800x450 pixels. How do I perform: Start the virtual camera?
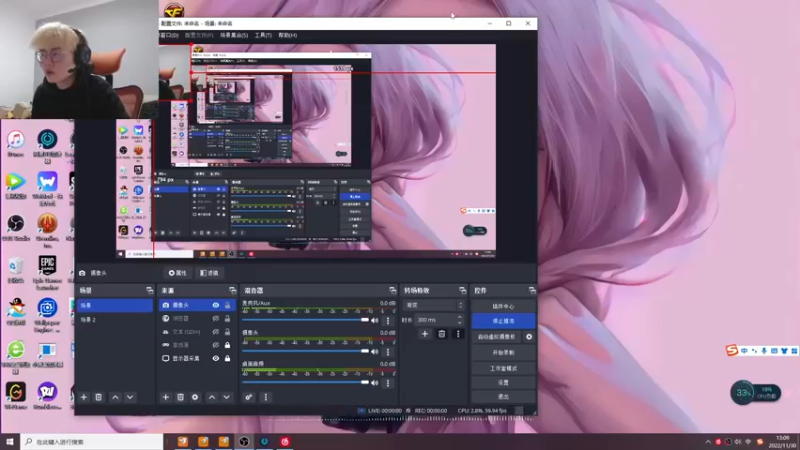(497, 337)
